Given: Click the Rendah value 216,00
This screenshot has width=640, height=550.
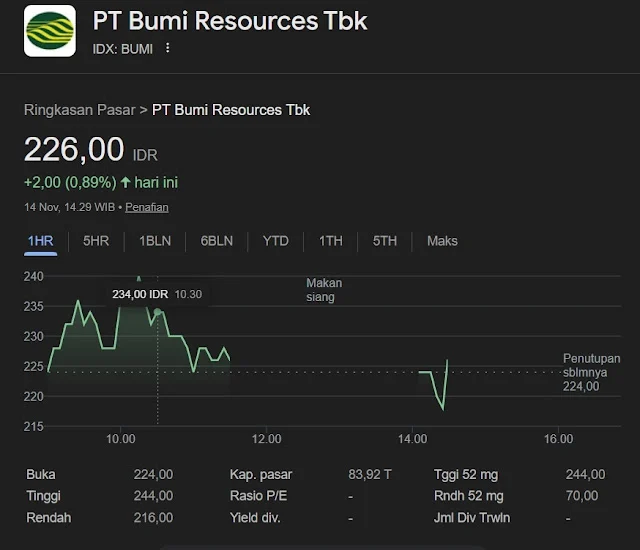Looking at the screenshot, I should [153, 518].
